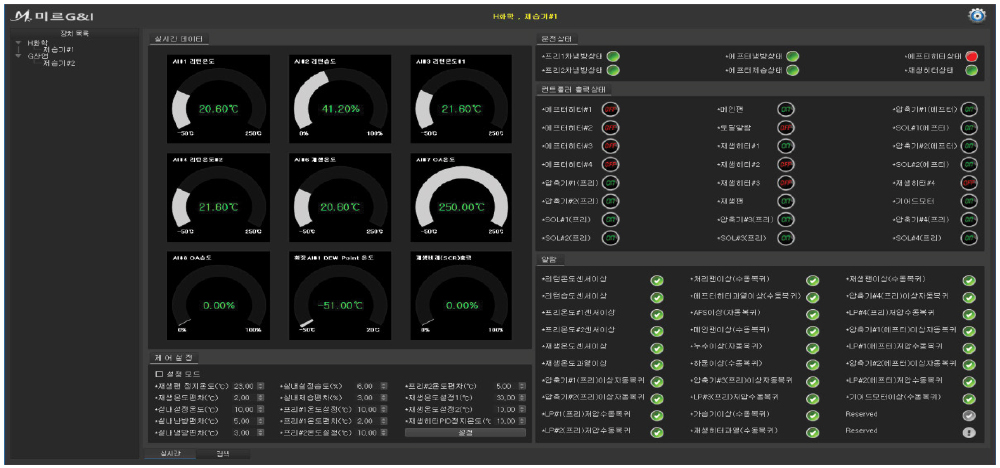Click the AI#7 OA온도 gauge showing 250.00℃
Image resolution: width=1000 pixels, height=468 pixels.
(x=460, y=198)
